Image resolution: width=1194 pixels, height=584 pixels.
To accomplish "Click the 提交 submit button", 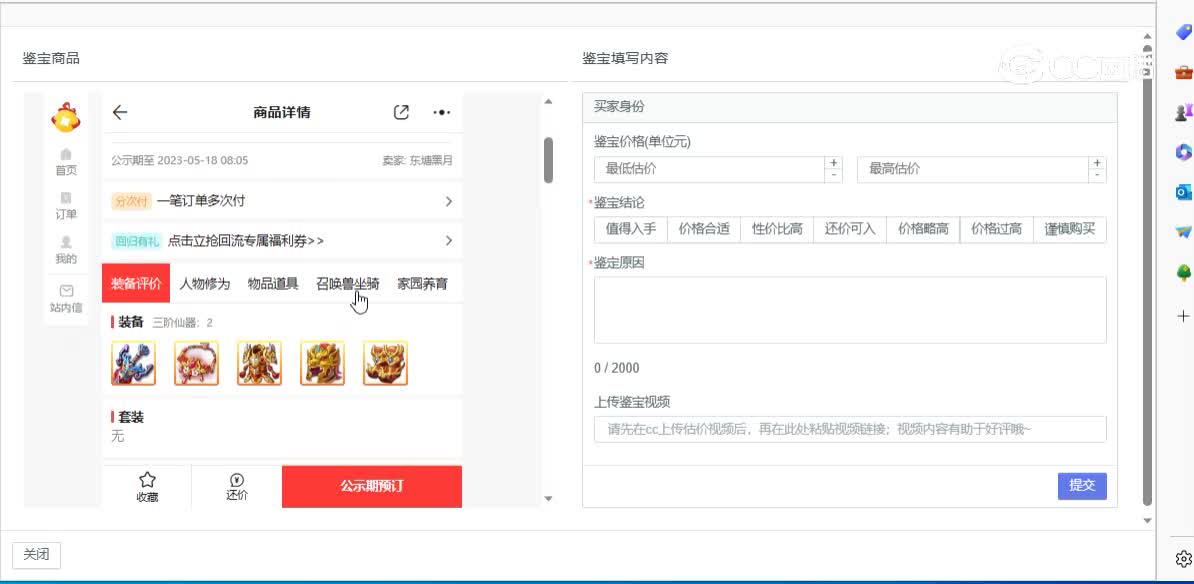I will (x=1082, y=486).
